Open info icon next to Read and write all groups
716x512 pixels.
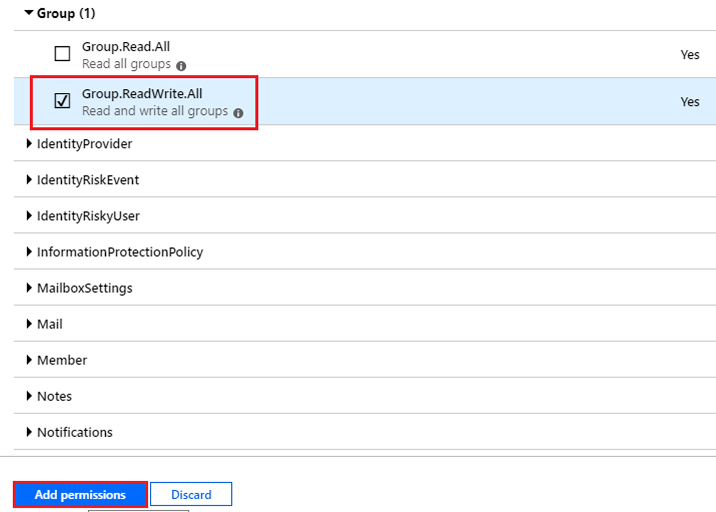(238, 113)
